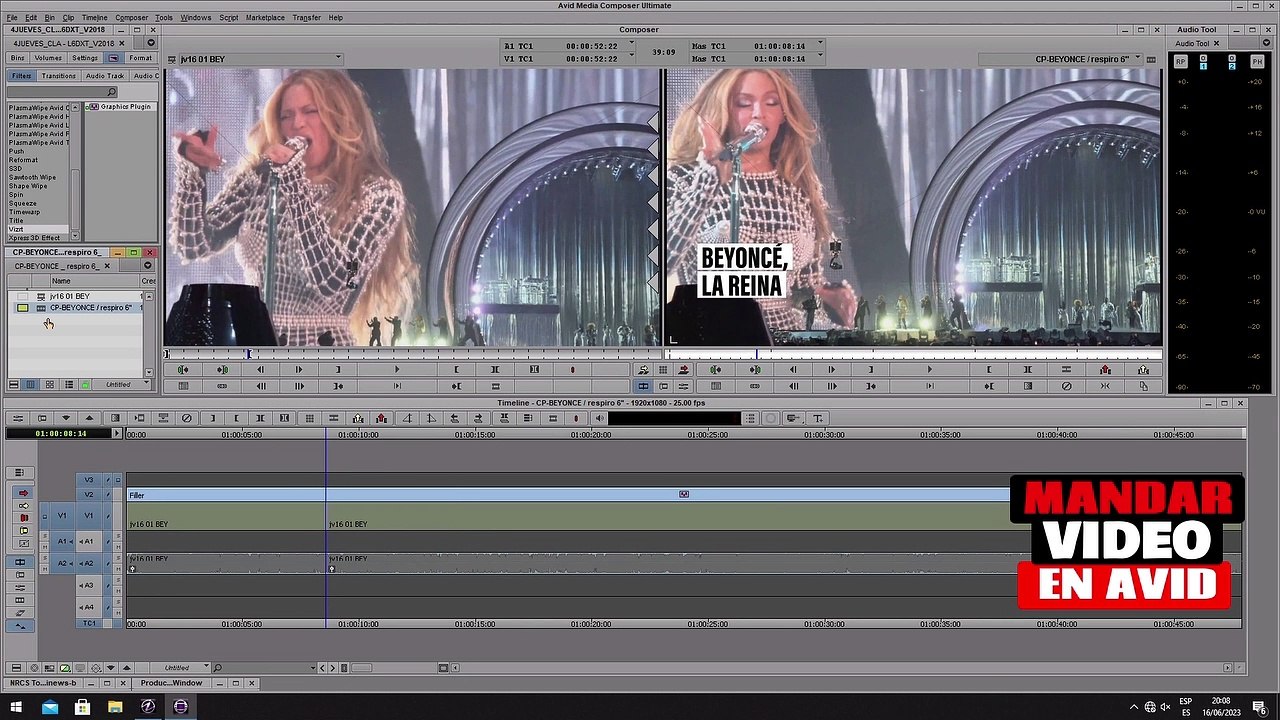This screenshot has width=1280, height=720.
Task: Open File Explorer from taskbar
Action: pos(115,707)
